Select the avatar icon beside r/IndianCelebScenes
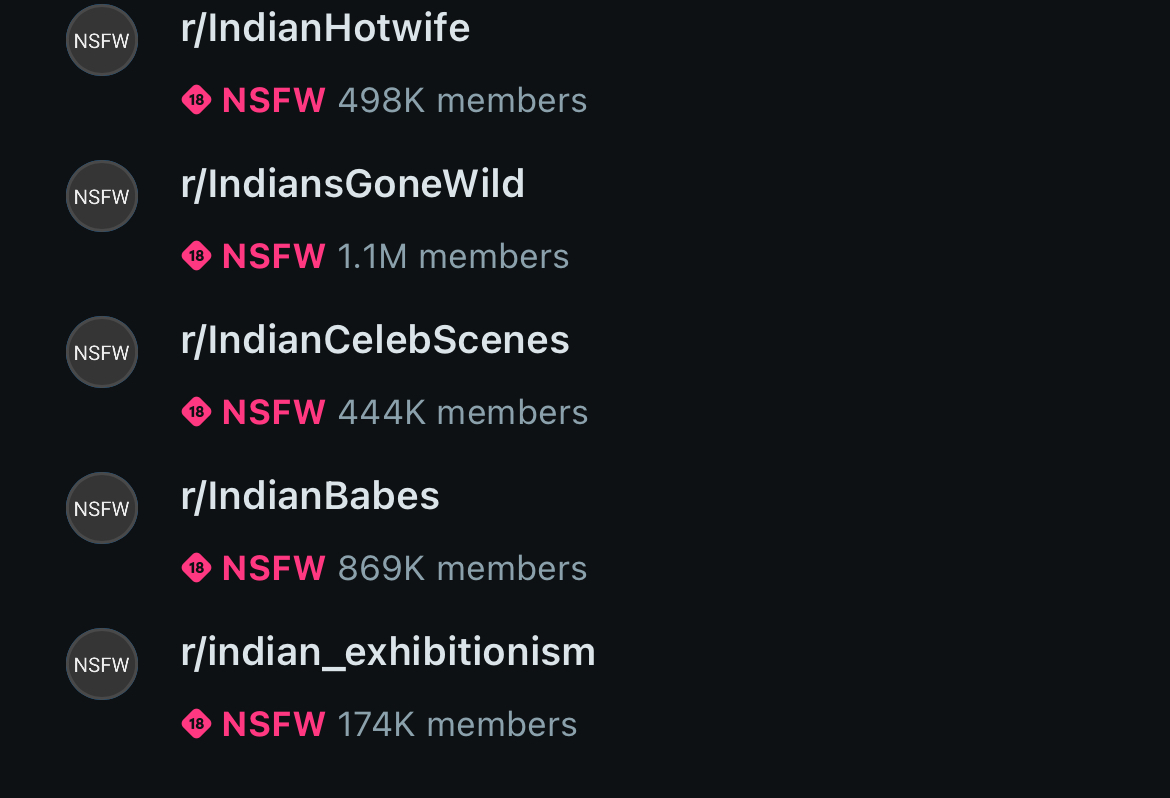This screenshot has width=1170, height=798. tap(102, 352)
